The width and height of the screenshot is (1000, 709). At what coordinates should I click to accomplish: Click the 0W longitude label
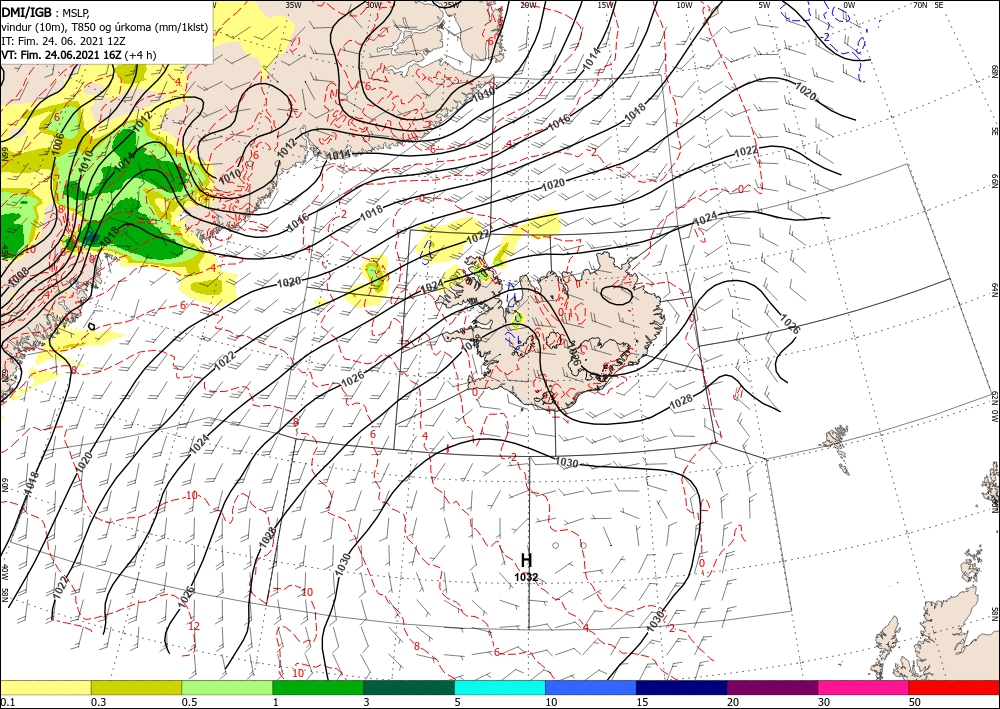click(x=849, y=5)
